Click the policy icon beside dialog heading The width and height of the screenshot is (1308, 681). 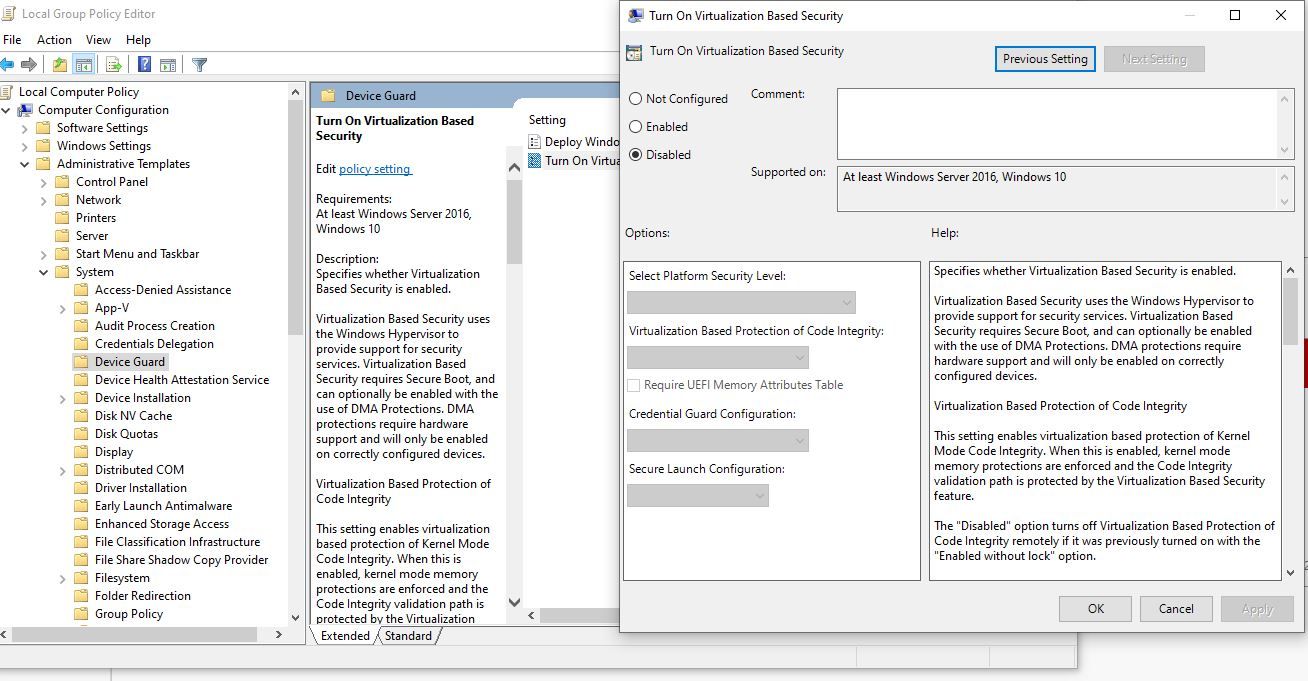(634, 53)
